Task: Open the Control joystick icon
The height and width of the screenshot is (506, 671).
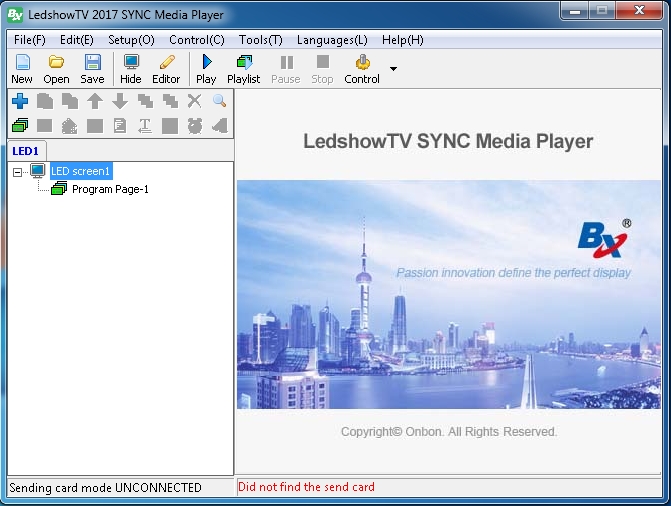Action: (362, 68)
